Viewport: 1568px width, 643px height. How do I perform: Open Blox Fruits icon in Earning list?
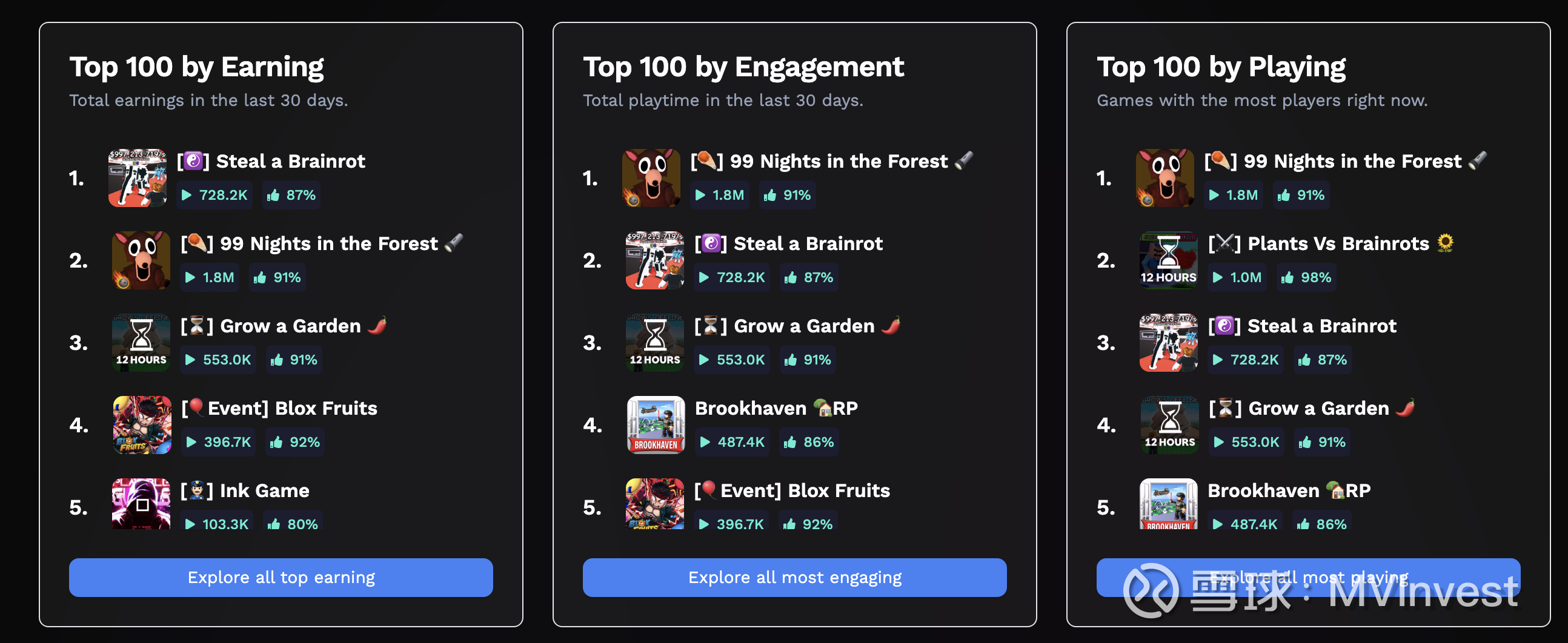(142, 424)
